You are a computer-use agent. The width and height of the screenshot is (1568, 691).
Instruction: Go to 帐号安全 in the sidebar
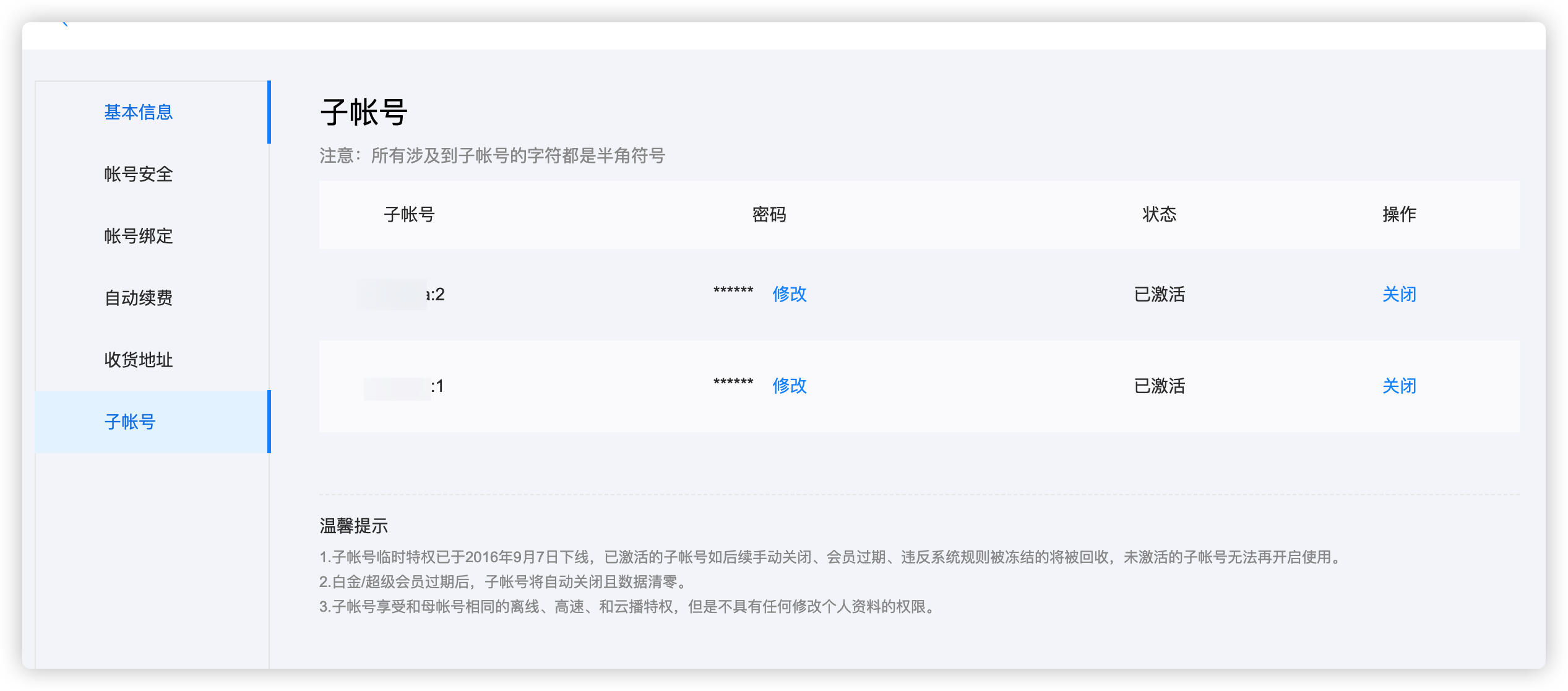pos(138,174)
